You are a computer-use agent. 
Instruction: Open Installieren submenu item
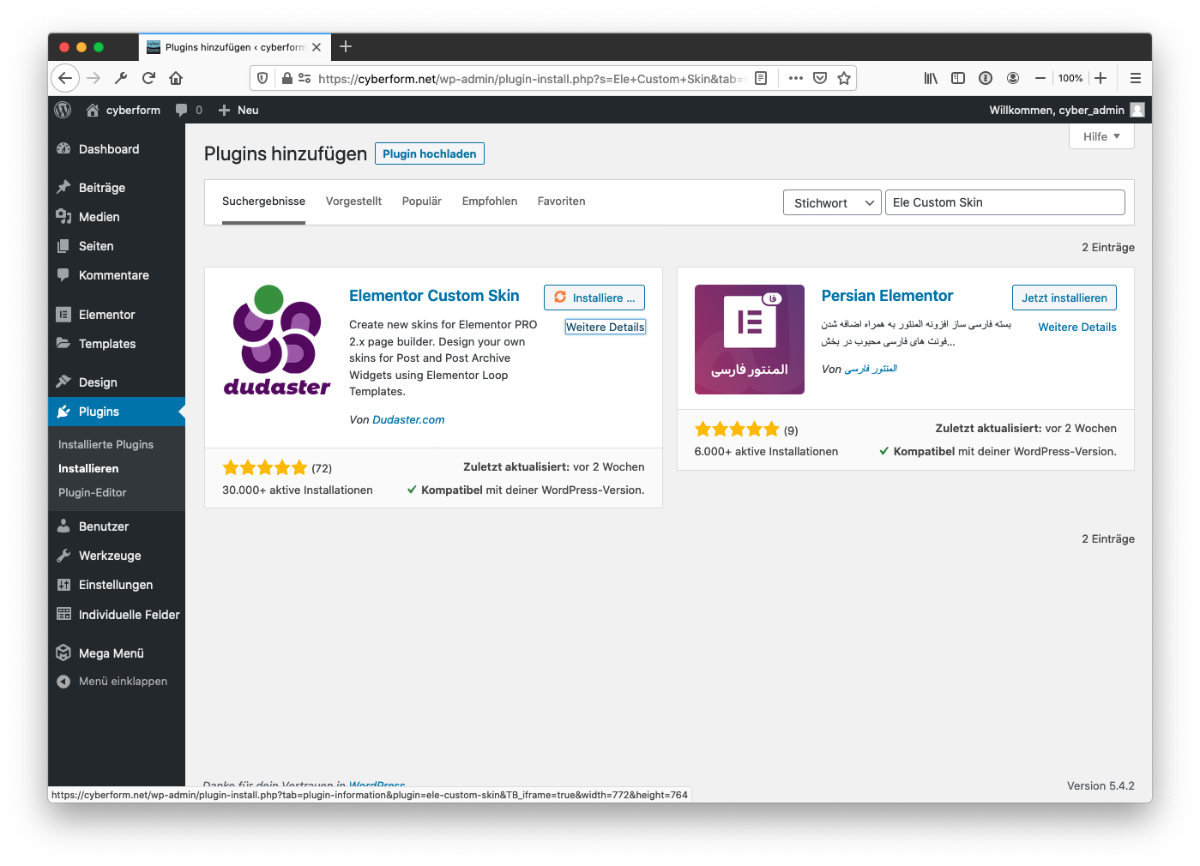click(x=88, y=468)
